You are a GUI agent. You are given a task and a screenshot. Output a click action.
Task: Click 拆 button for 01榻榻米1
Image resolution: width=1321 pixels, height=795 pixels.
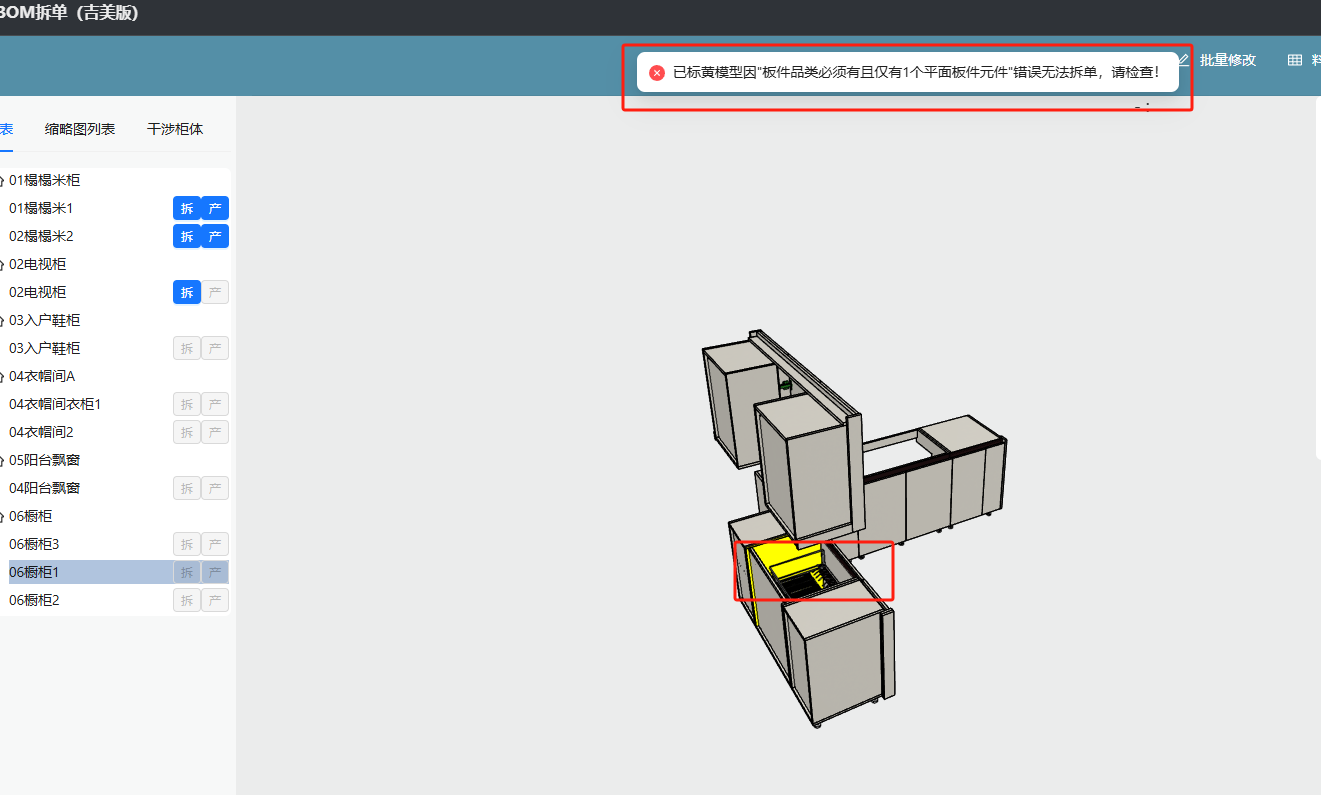point(187,208)
